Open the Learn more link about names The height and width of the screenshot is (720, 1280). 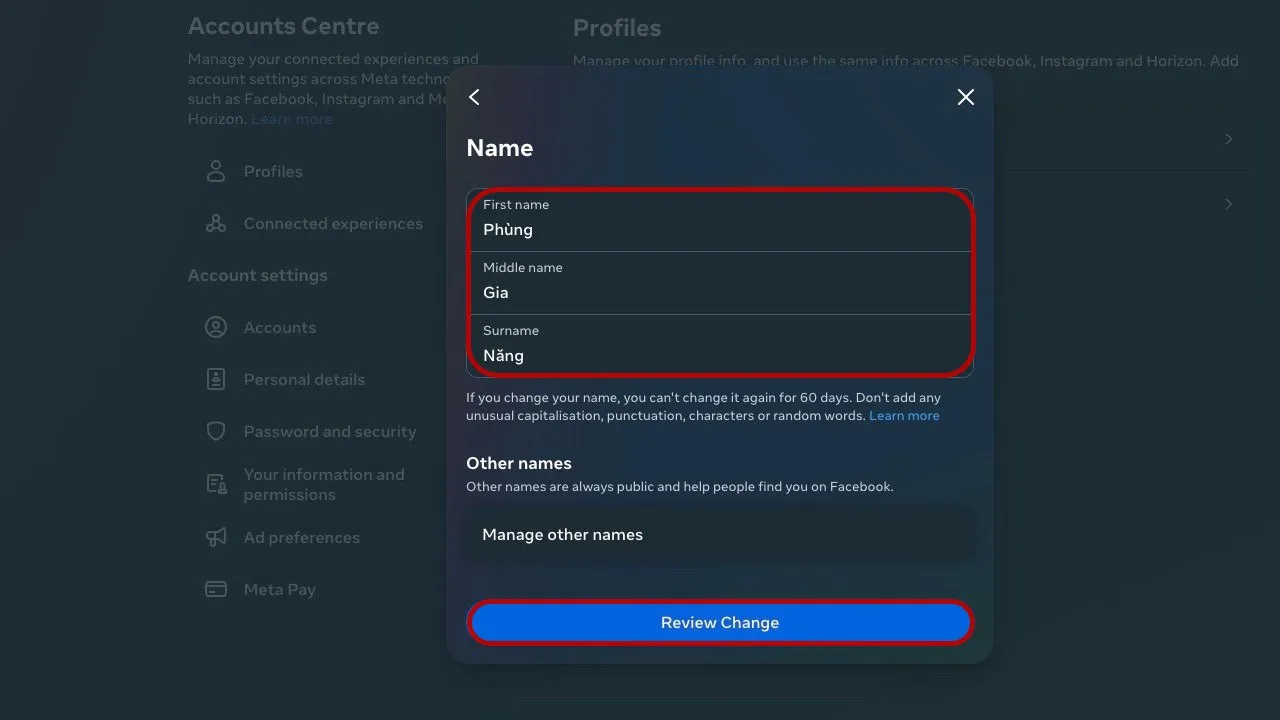coord(904,416)
